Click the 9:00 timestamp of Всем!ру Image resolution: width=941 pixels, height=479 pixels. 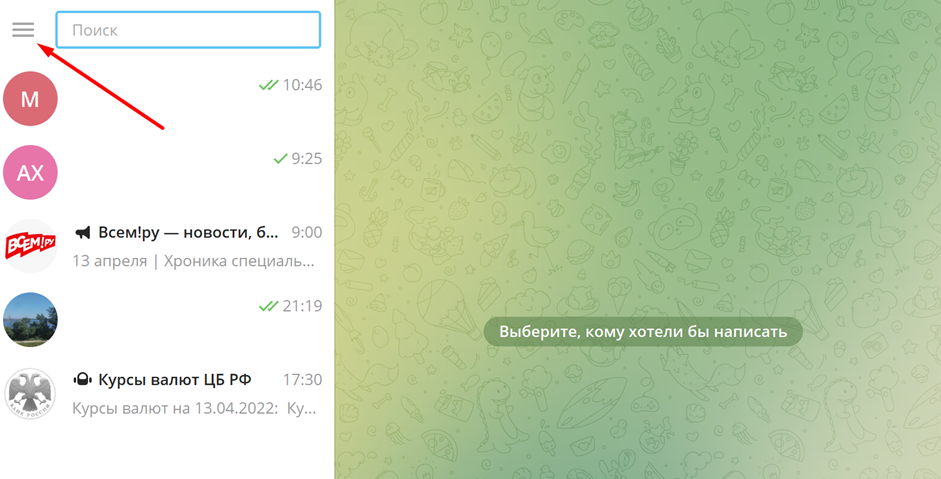pos(307,232)
